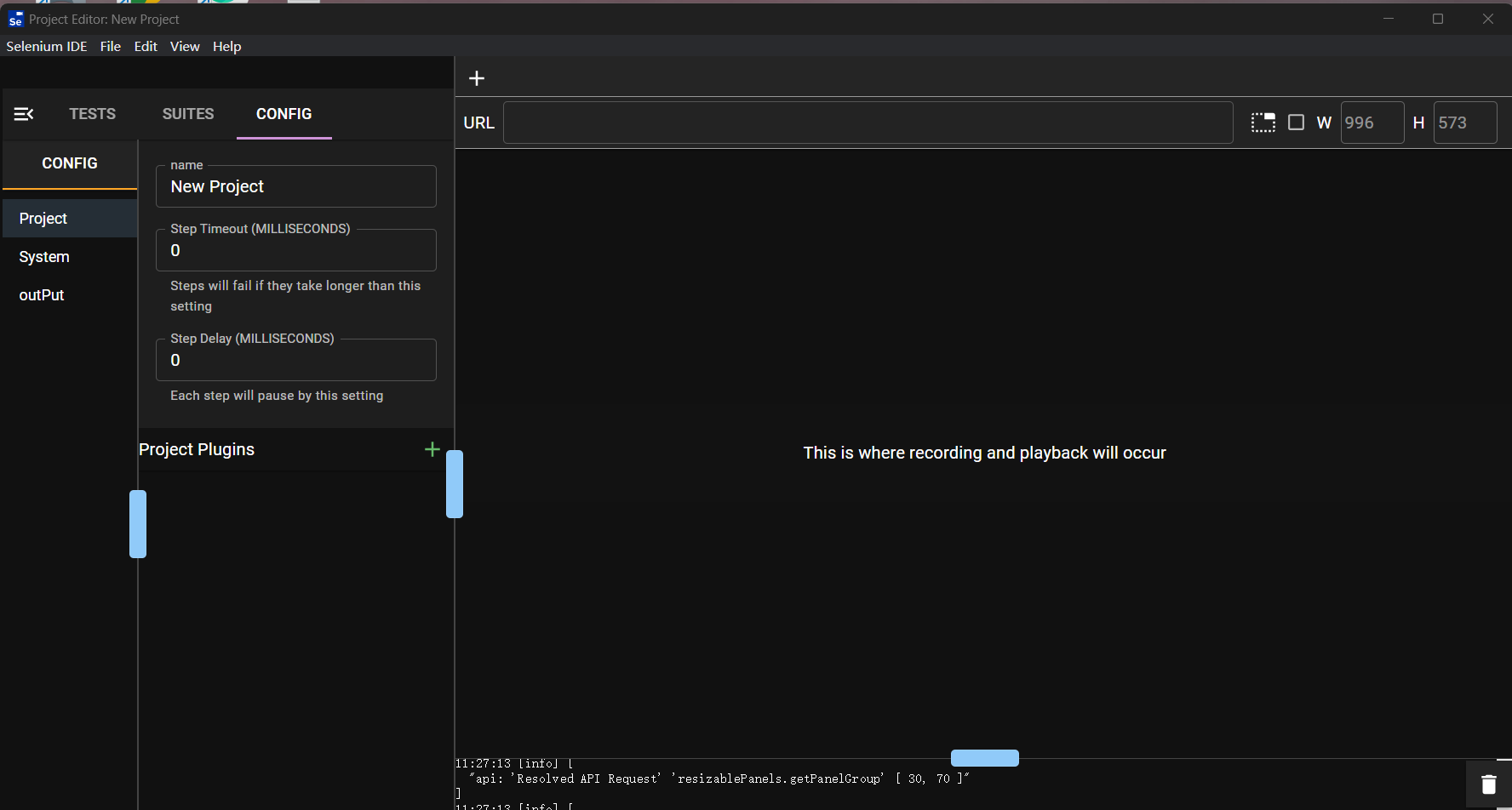The height and width of the screenshot is (810, 1512).
Task: Minimize the Project Editor window
Action: (1389, 19)
